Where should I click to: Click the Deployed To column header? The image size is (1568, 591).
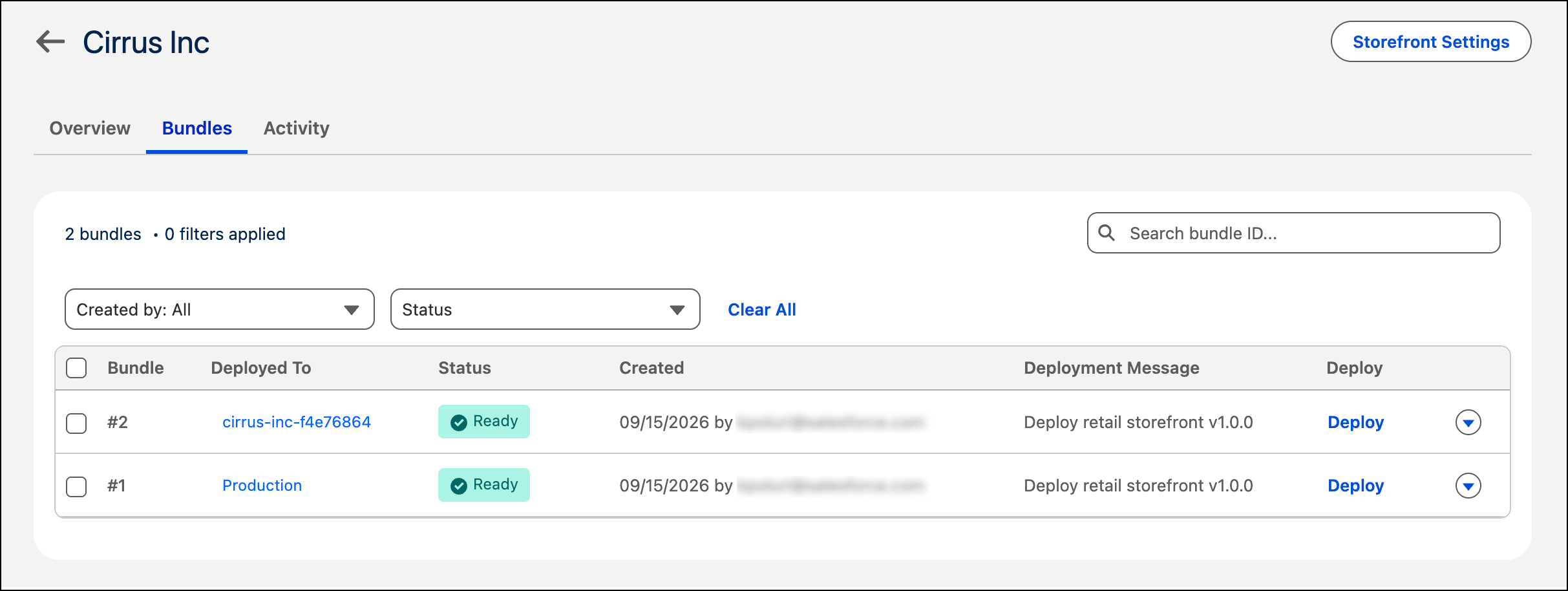(261, 368)
